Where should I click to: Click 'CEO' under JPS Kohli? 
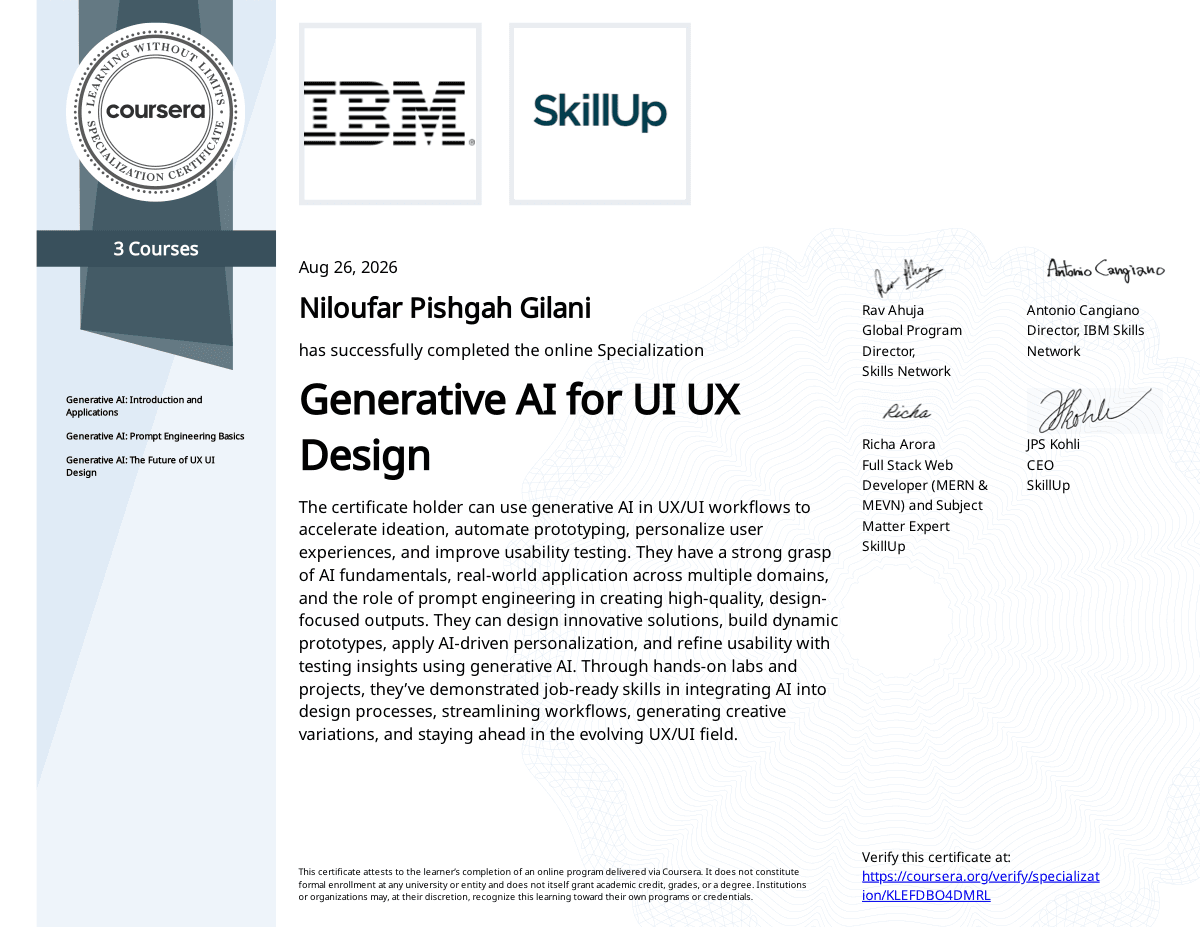pyautogui.click(x=1040, y=465)
